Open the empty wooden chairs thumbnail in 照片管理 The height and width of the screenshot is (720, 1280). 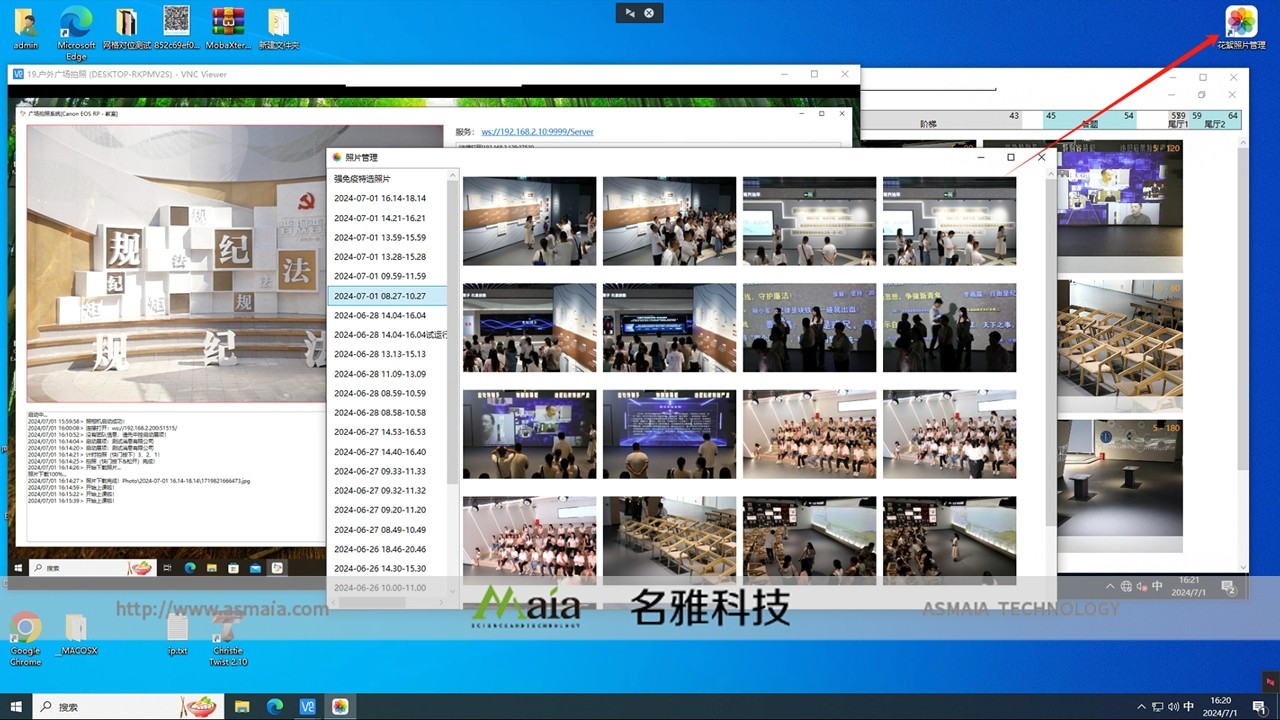coord(669,541)
